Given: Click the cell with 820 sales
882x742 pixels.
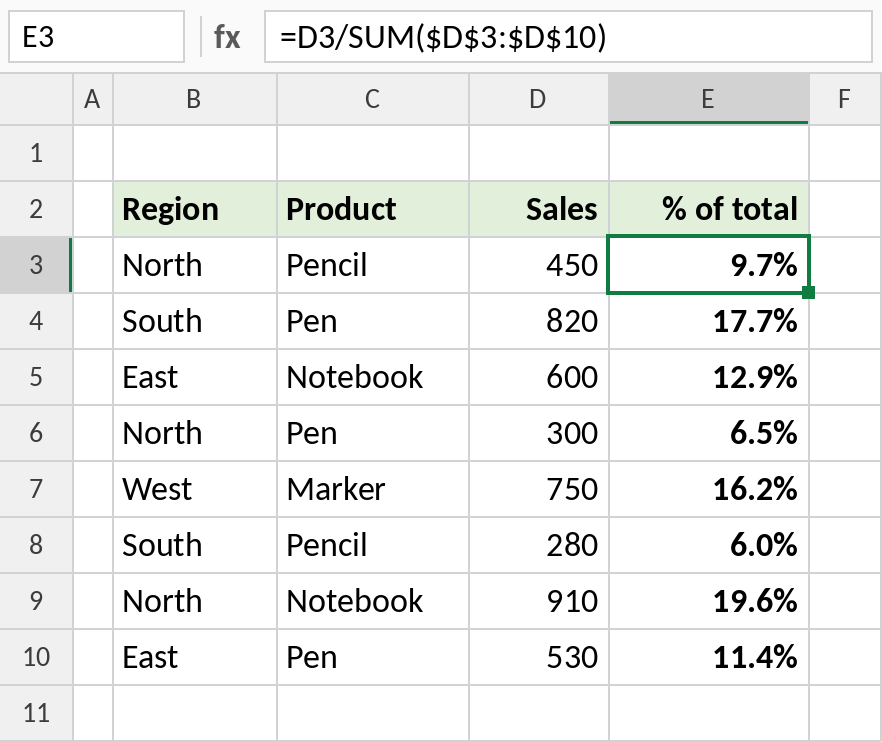Looking at the screenshot, I should pyautogui.click(x=538, y=321).
